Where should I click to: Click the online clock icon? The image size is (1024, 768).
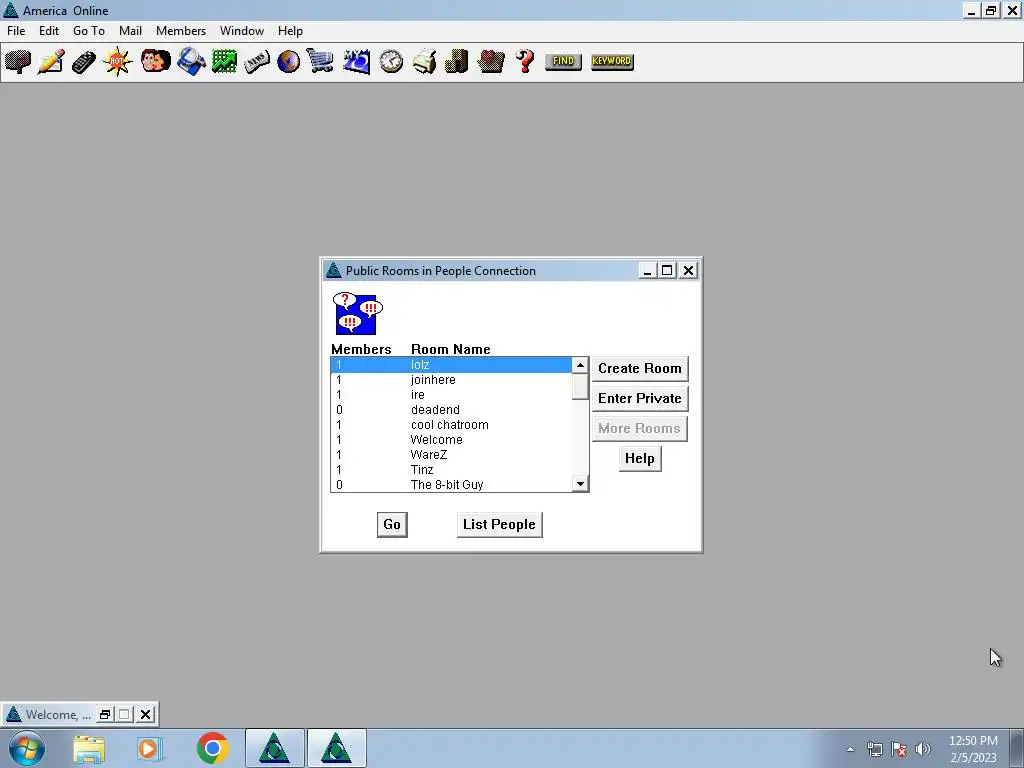391,61
